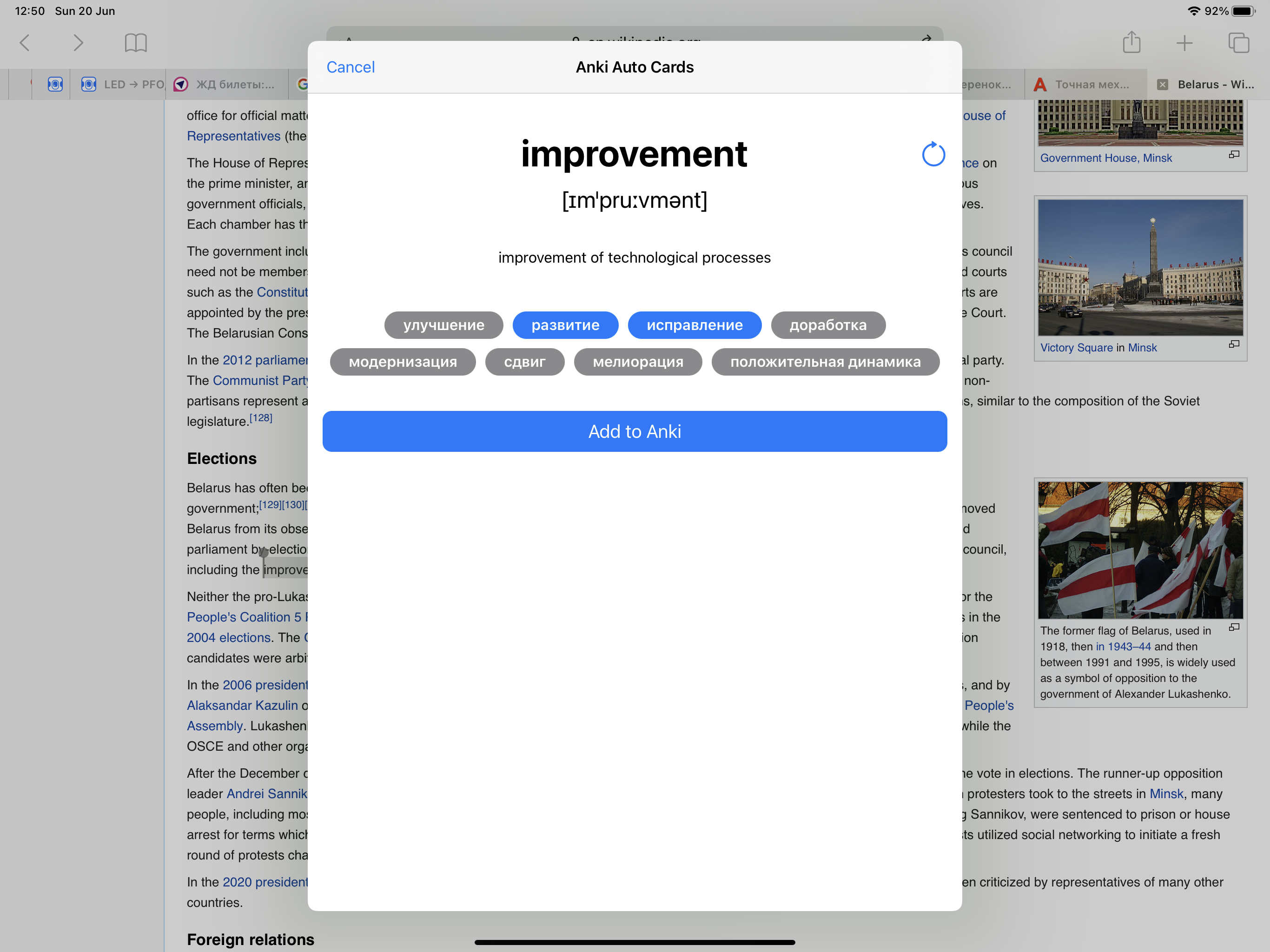Tap Safari's forward arrow
This screenshot has height=952, width=1270.
[78, 42]
